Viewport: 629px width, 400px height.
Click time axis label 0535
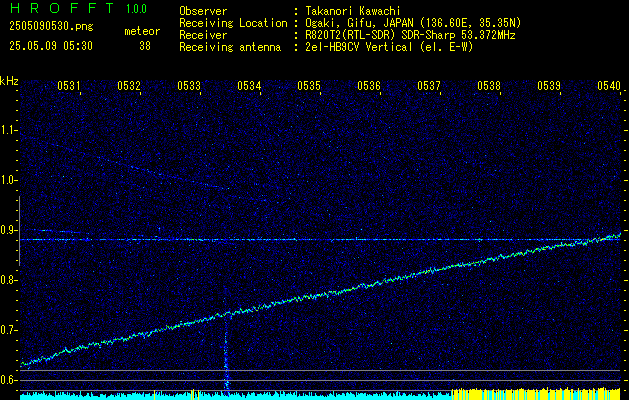(x=309, y=85)
